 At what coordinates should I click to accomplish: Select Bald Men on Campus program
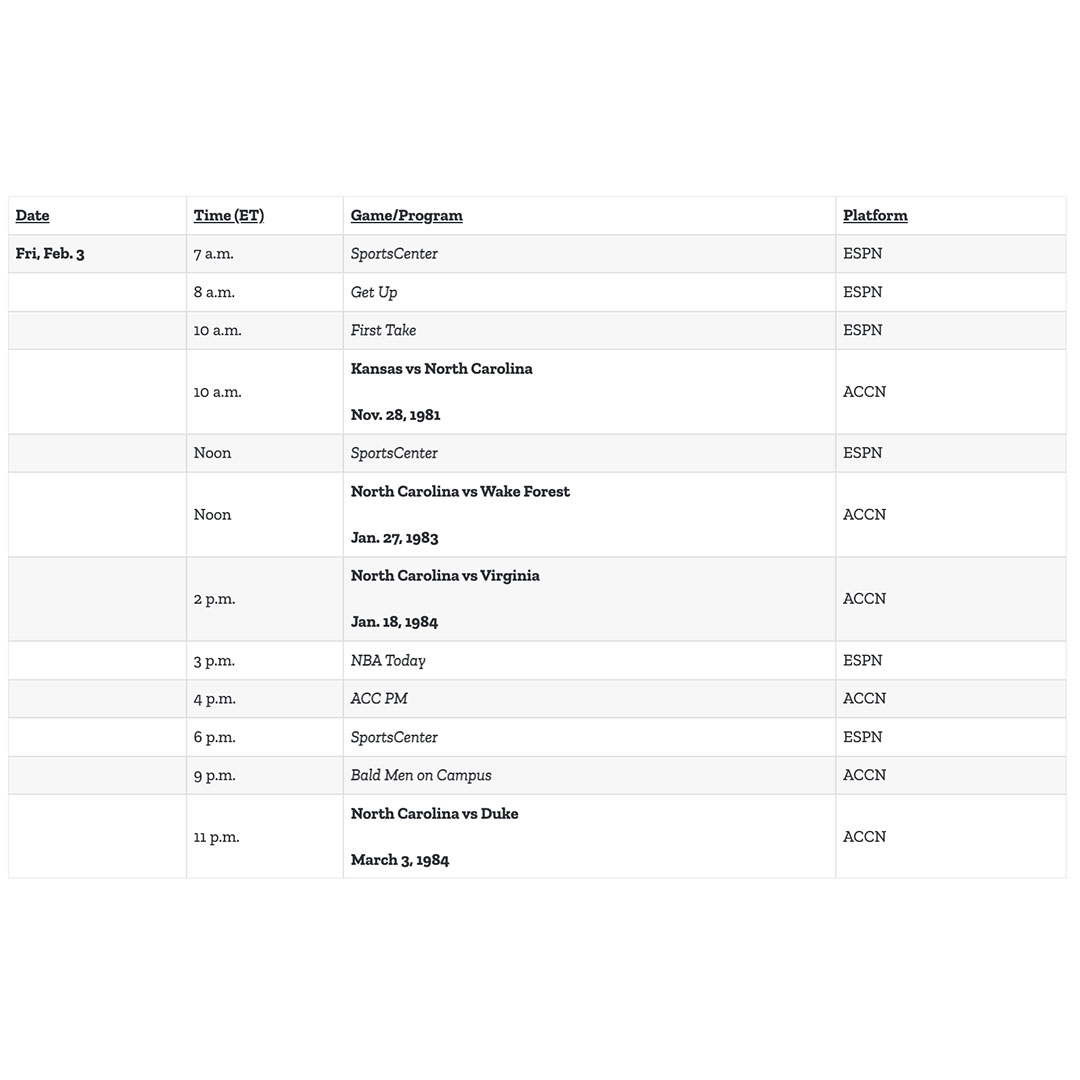click(x=421, y=776)
